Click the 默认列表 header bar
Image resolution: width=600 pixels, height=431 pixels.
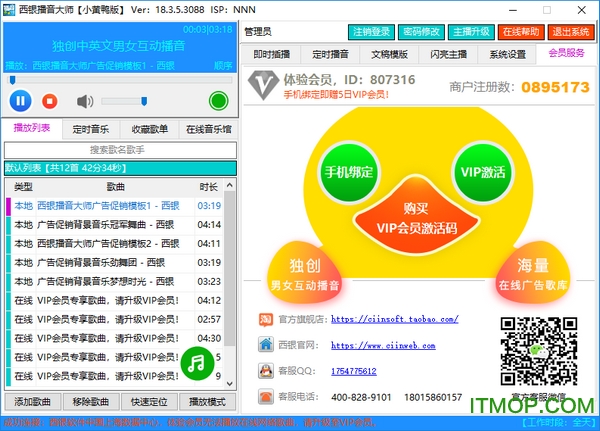click(x=120, y=168)
